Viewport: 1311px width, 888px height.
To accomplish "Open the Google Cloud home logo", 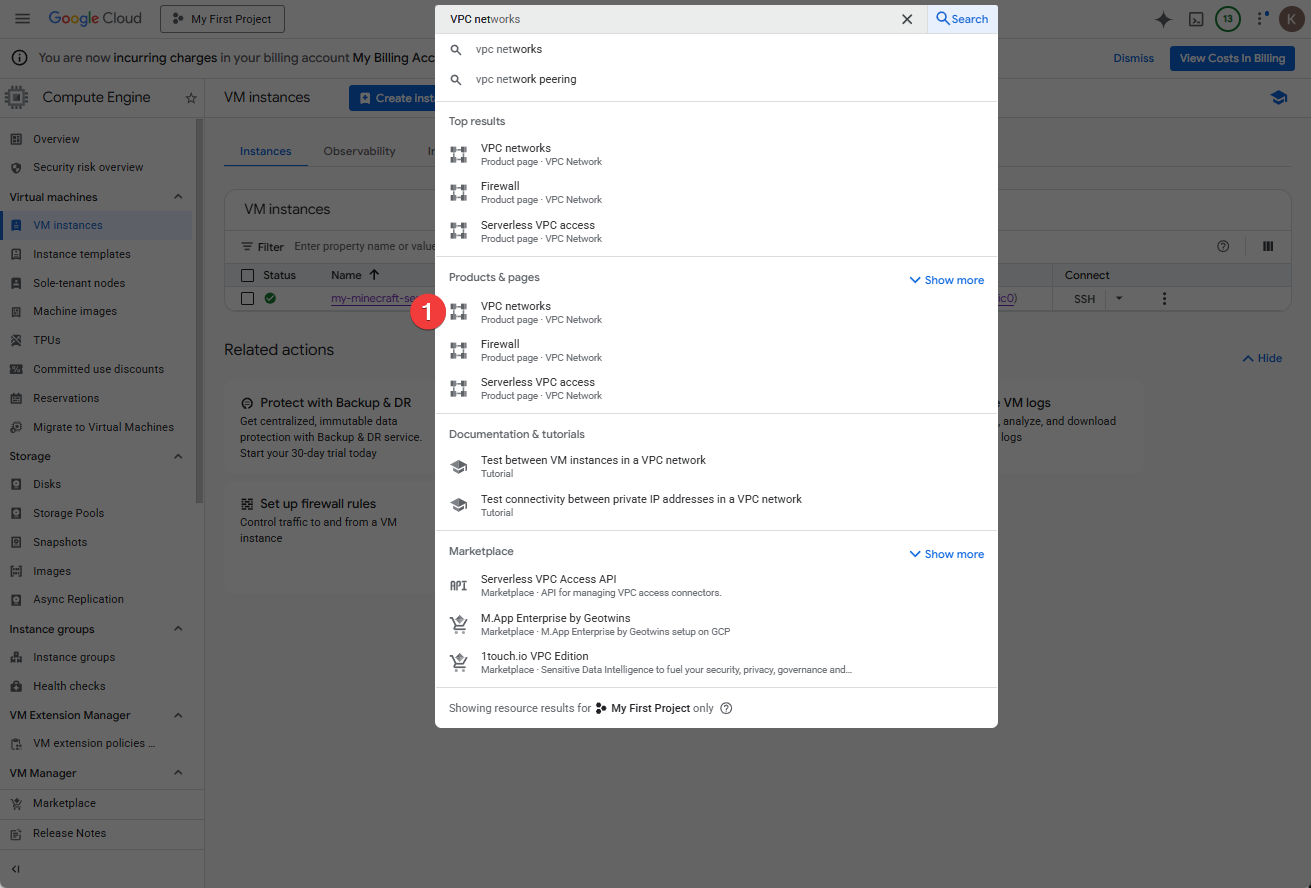I will pyautogui.click(x=95, y=19).
